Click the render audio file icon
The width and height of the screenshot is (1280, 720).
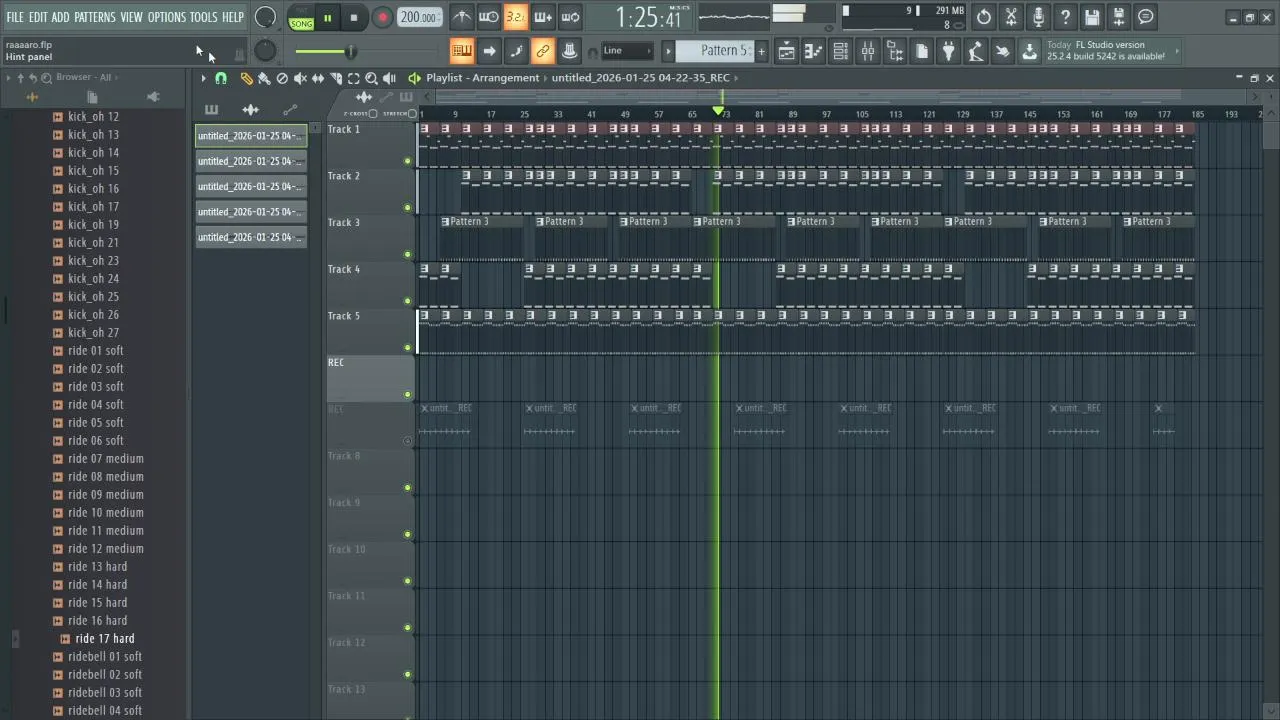(x=1119, y=17)
